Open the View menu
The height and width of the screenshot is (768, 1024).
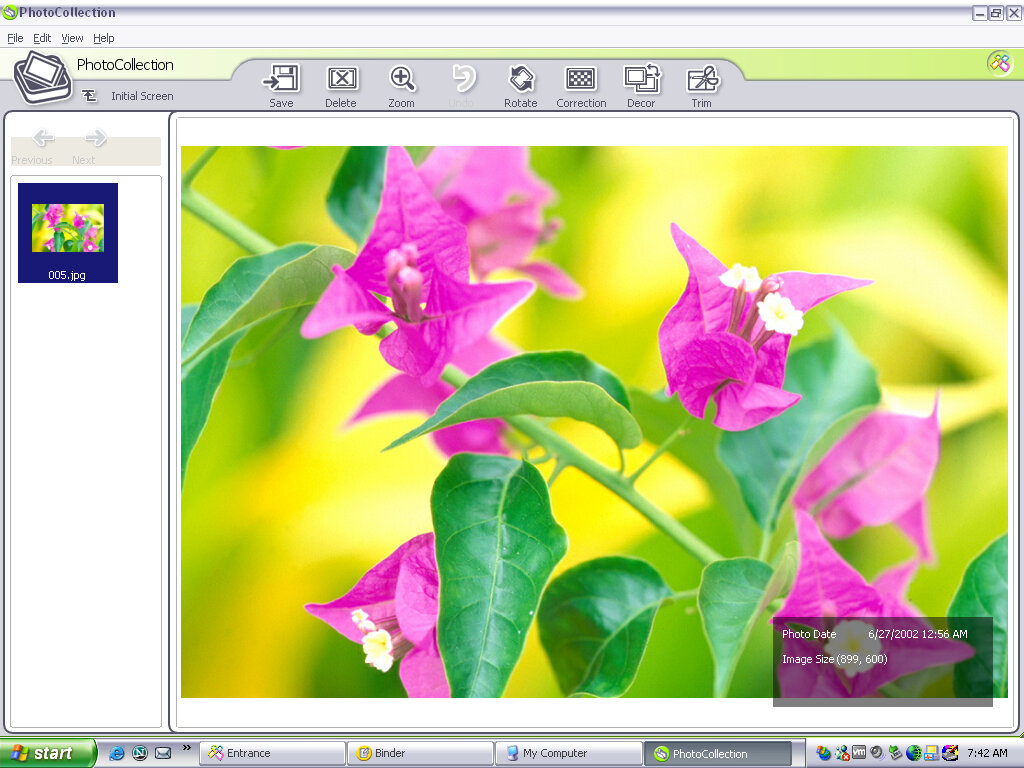72,38
